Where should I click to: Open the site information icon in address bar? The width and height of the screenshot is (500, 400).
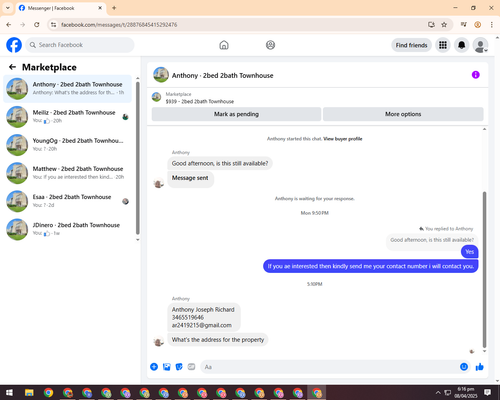tap(53, 25)
